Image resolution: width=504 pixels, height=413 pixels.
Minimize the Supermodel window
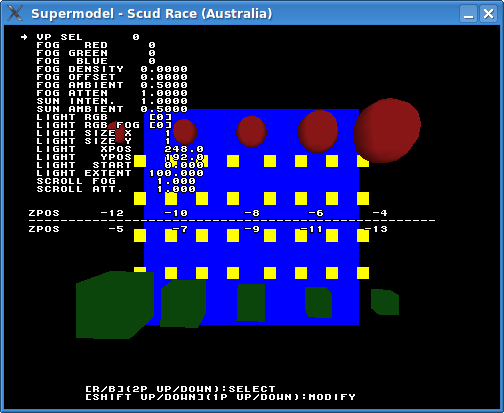[x=469, y=14]
